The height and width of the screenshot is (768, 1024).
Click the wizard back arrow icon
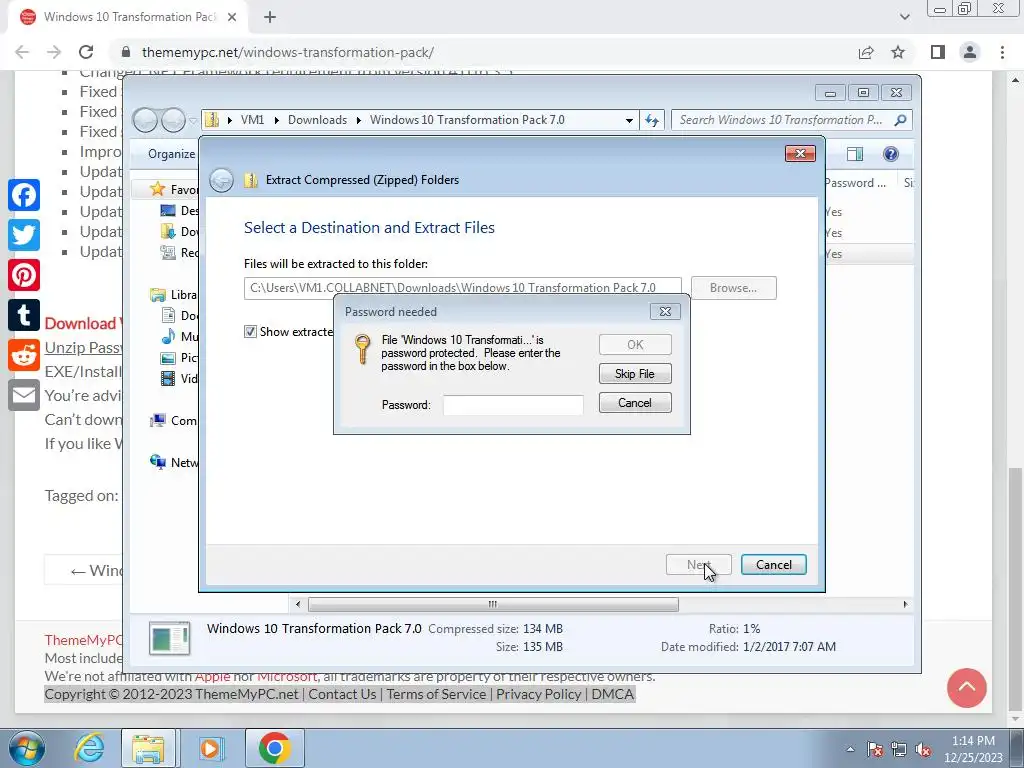[221, 180]
